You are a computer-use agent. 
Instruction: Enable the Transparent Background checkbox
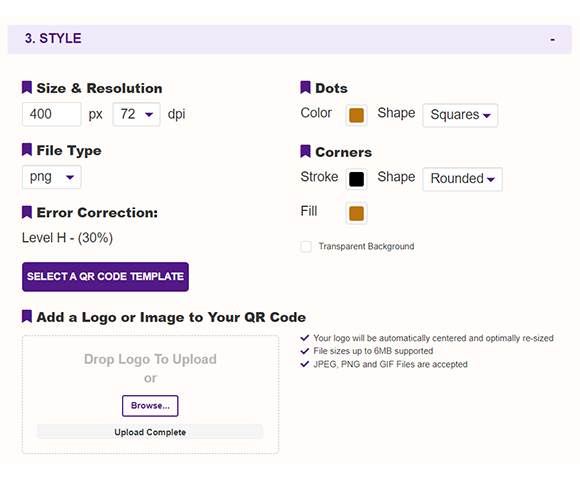pyautogui.click(x=306, y=247)
